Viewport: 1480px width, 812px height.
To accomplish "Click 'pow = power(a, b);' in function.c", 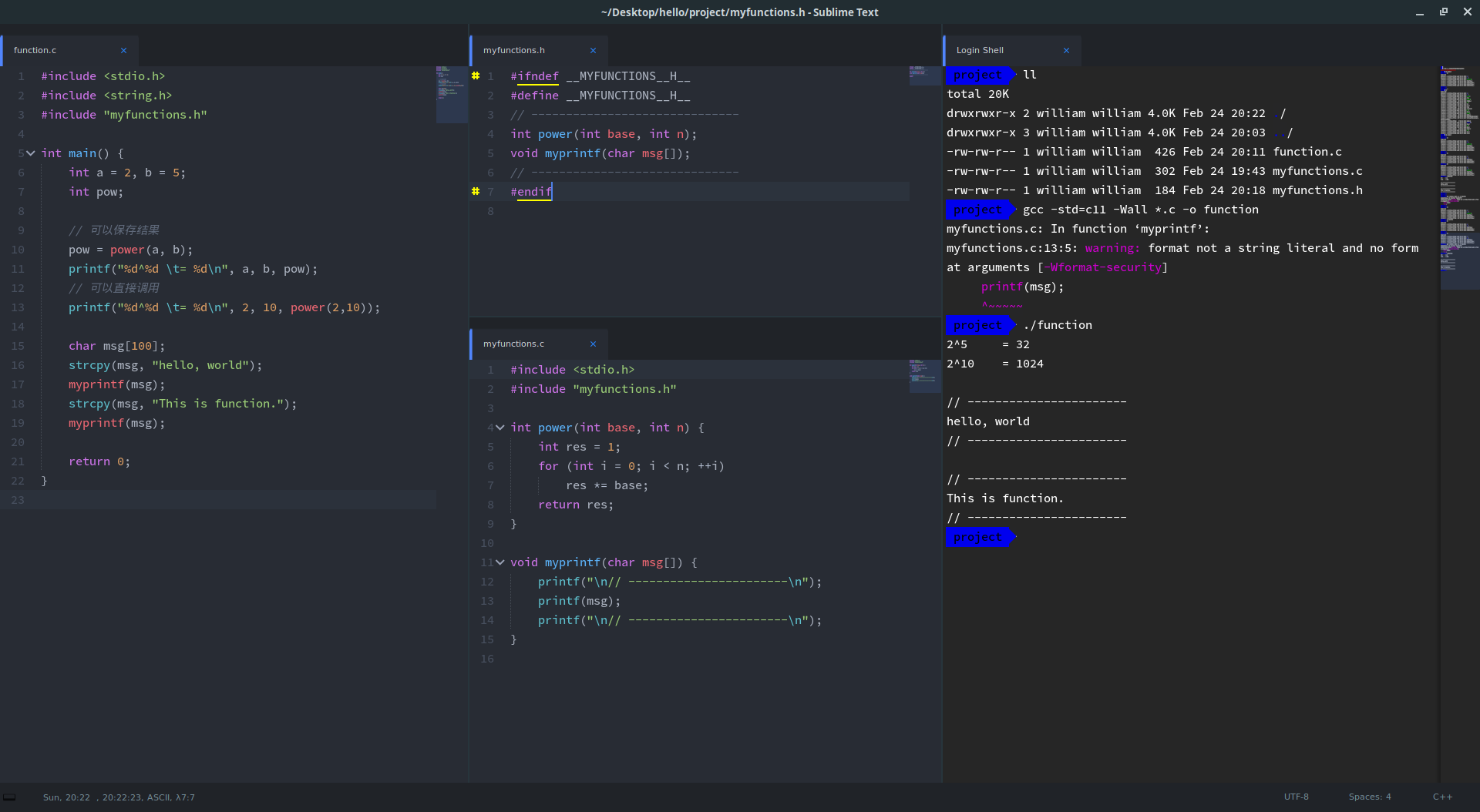I will coord(130,250).
